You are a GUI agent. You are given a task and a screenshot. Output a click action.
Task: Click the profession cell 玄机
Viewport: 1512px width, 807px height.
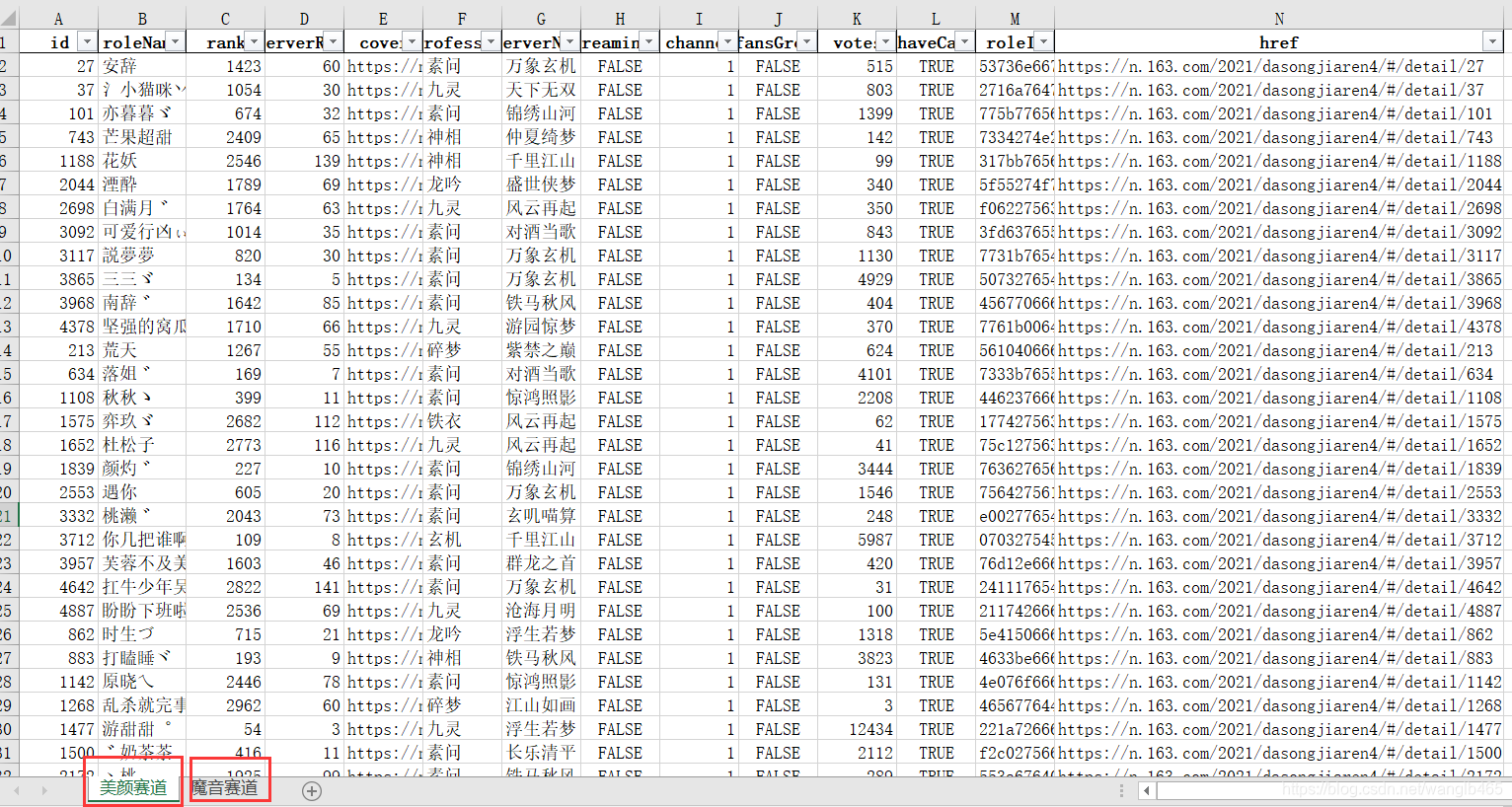click(462, 540)
